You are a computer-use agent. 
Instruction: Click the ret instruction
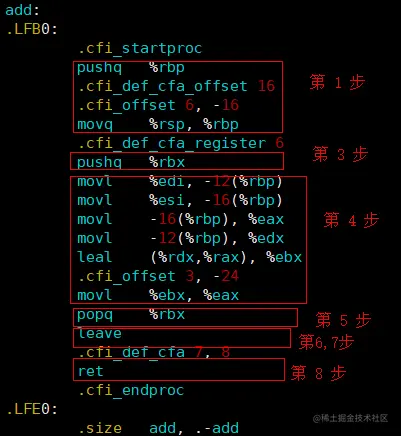click(x=90, y=371)
